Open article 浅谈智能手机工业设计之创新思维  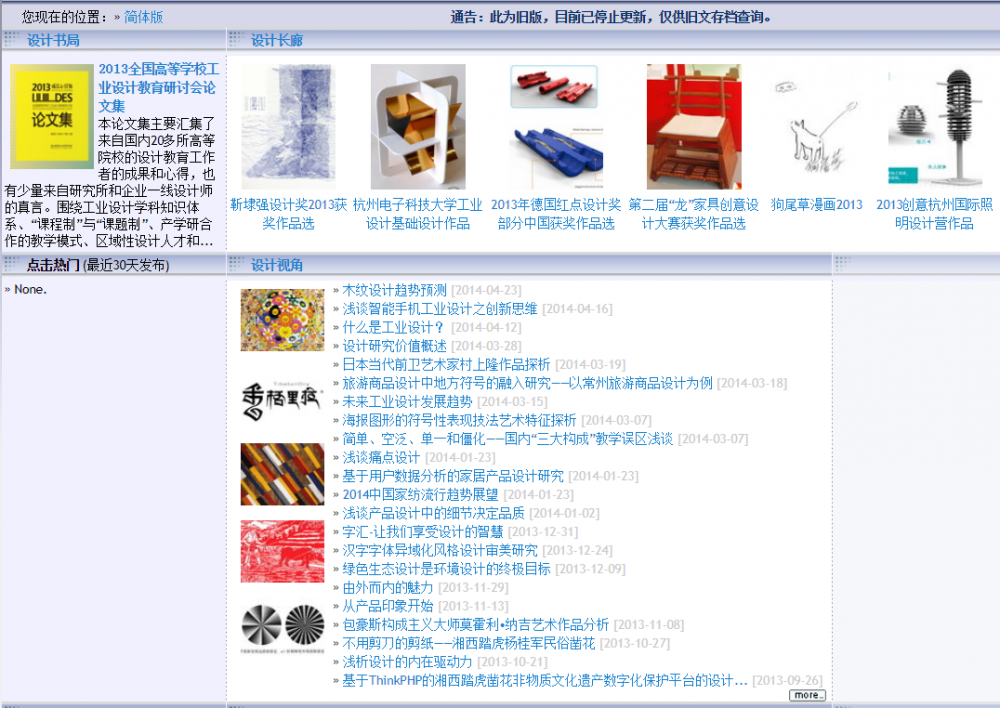coord(439,309)
